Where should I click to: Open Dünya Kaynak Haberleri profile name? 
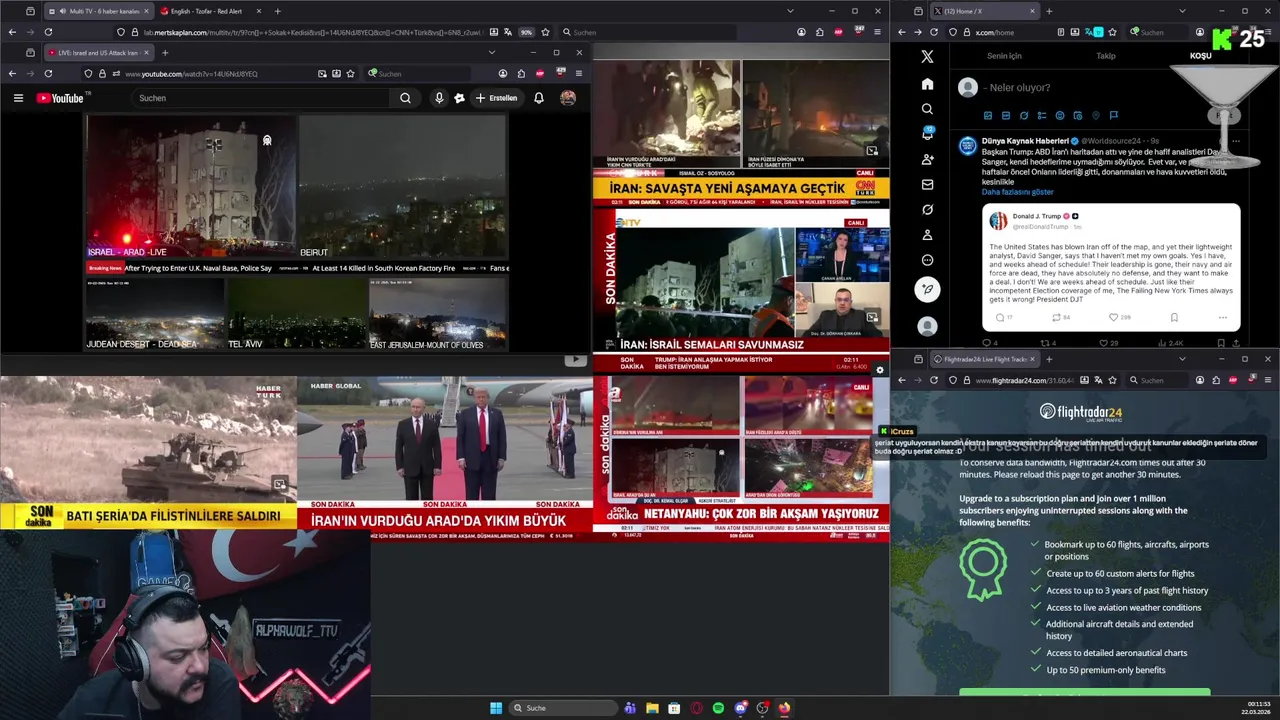(1025, 141)
